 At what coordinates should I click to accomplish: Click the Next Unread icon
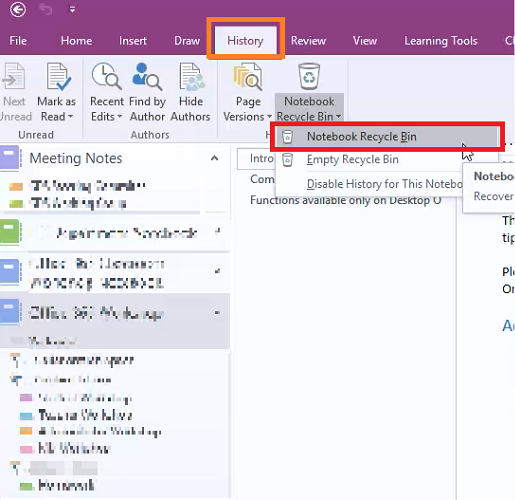coord(14,76)
